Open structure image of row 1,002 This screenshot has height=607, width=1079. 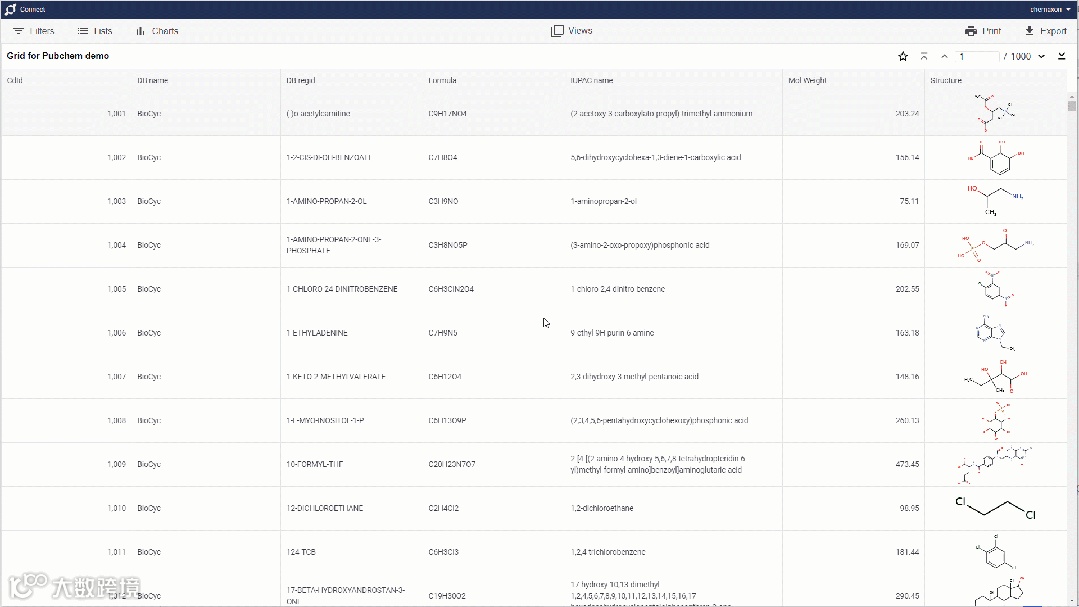coord(997,158)
